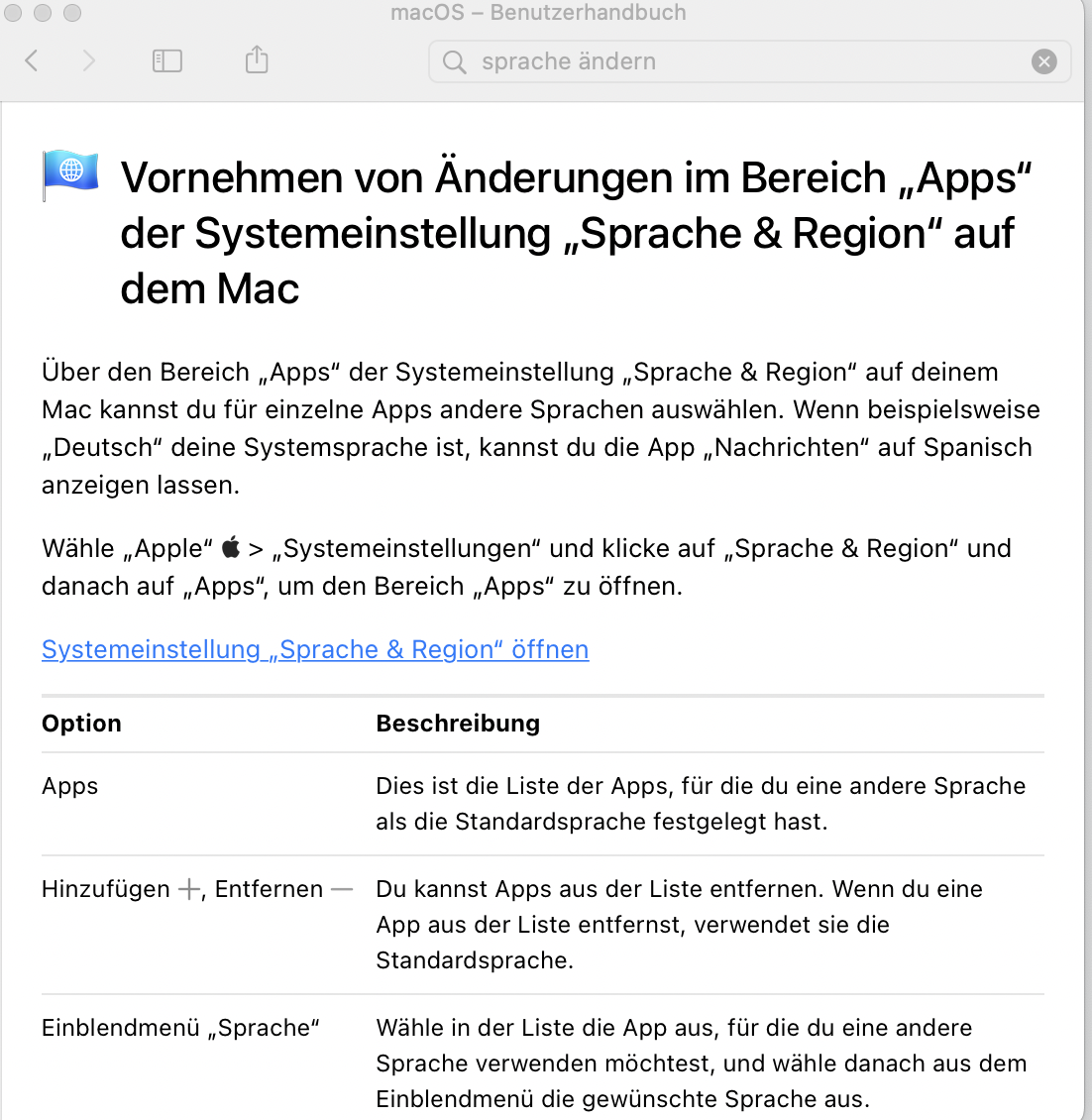Click the Hinzufügen plus symbol
The image size is (1092, 1120).
click(x=189, y=889)
